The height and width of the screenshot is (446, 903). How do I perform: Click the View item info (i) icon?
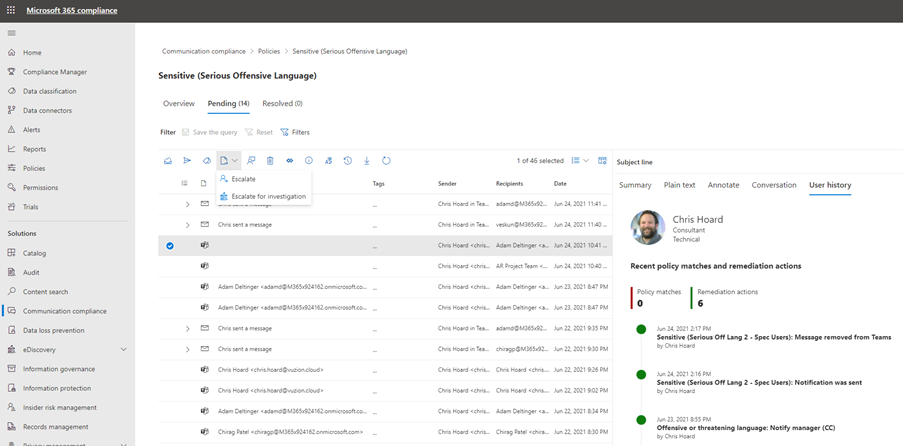tap(309, 161)
